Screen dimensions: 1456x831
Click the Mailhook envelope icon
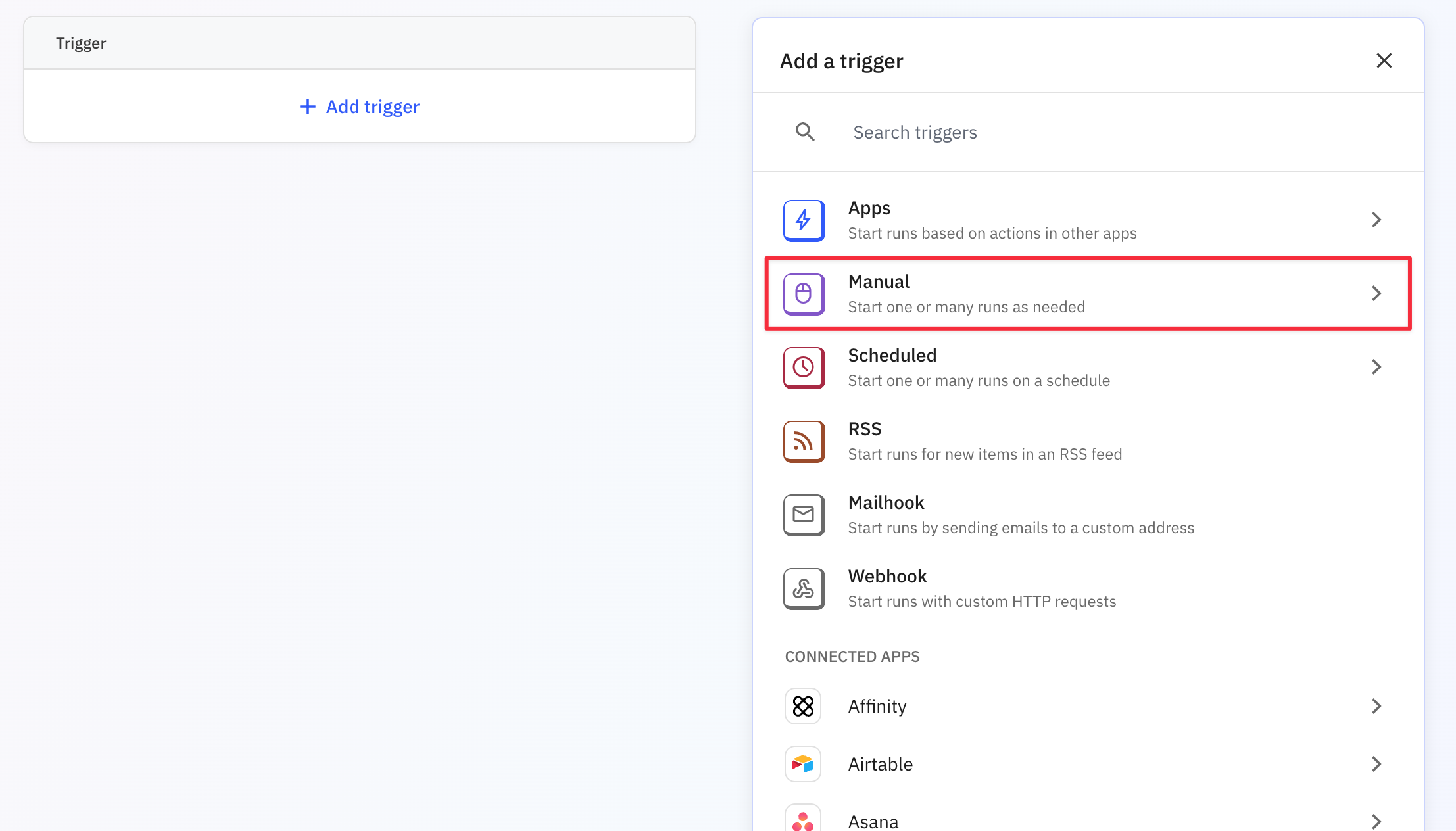click(x=804, y=515)
